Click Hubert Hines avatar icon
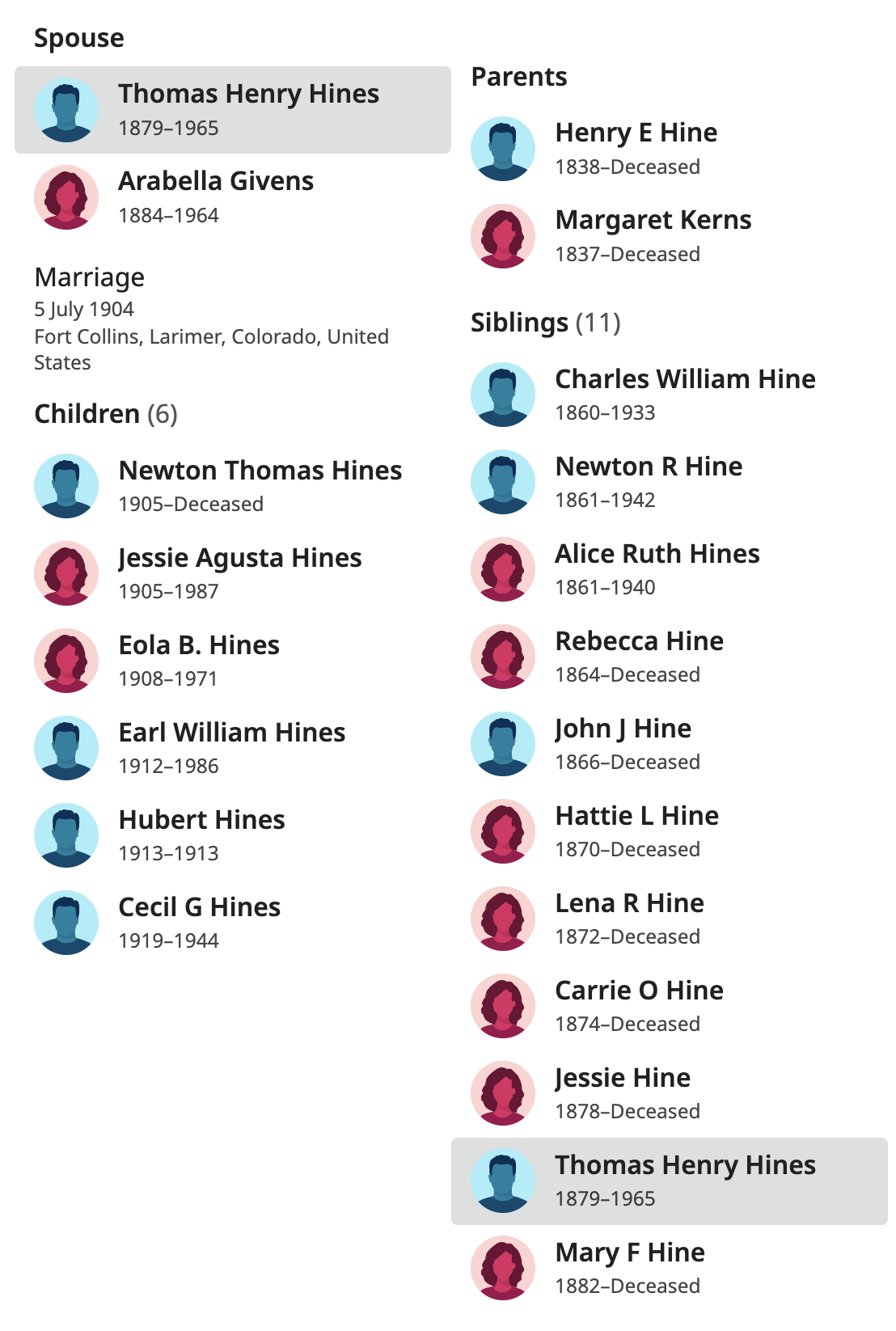 coord(66,835)
